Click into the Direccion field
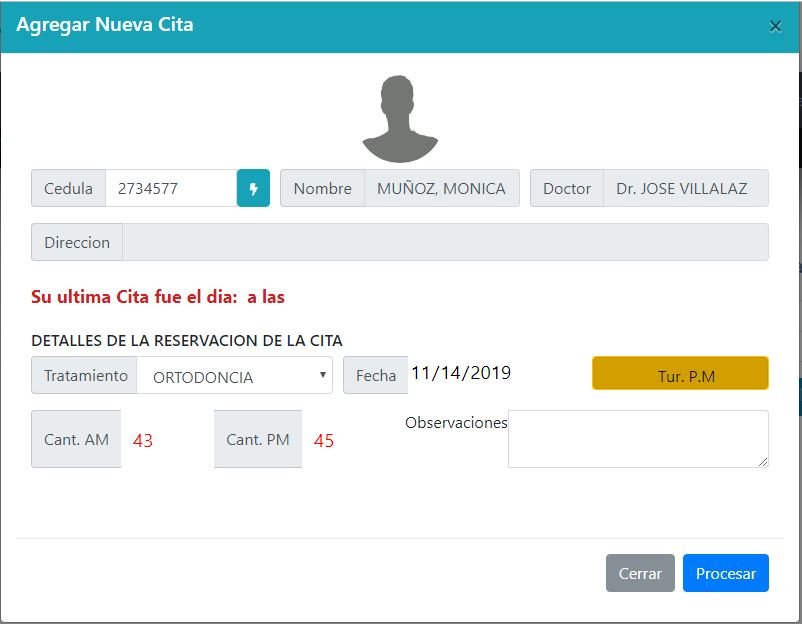 (445, 242)
